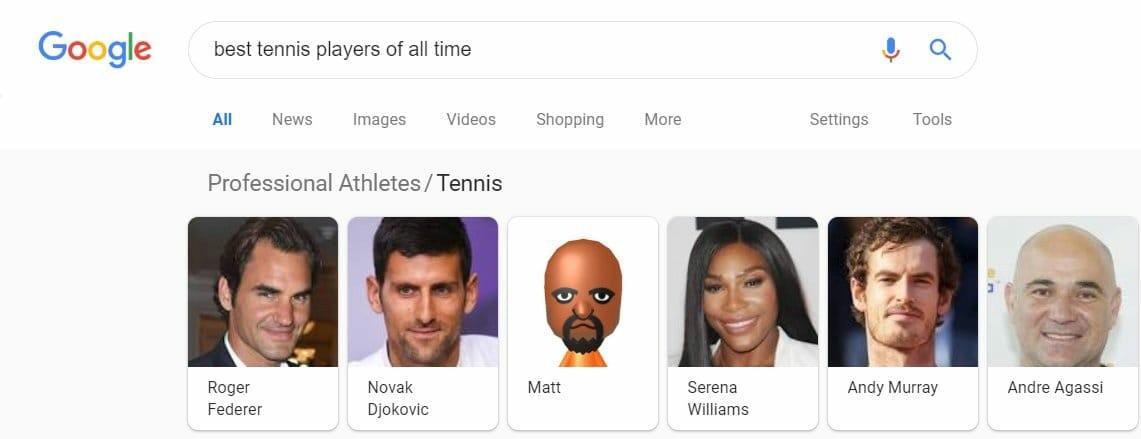The height and width of the screenshot is (439, 1141).
Task: Switch to the Images tab
Action: click(x=379, y=119)
